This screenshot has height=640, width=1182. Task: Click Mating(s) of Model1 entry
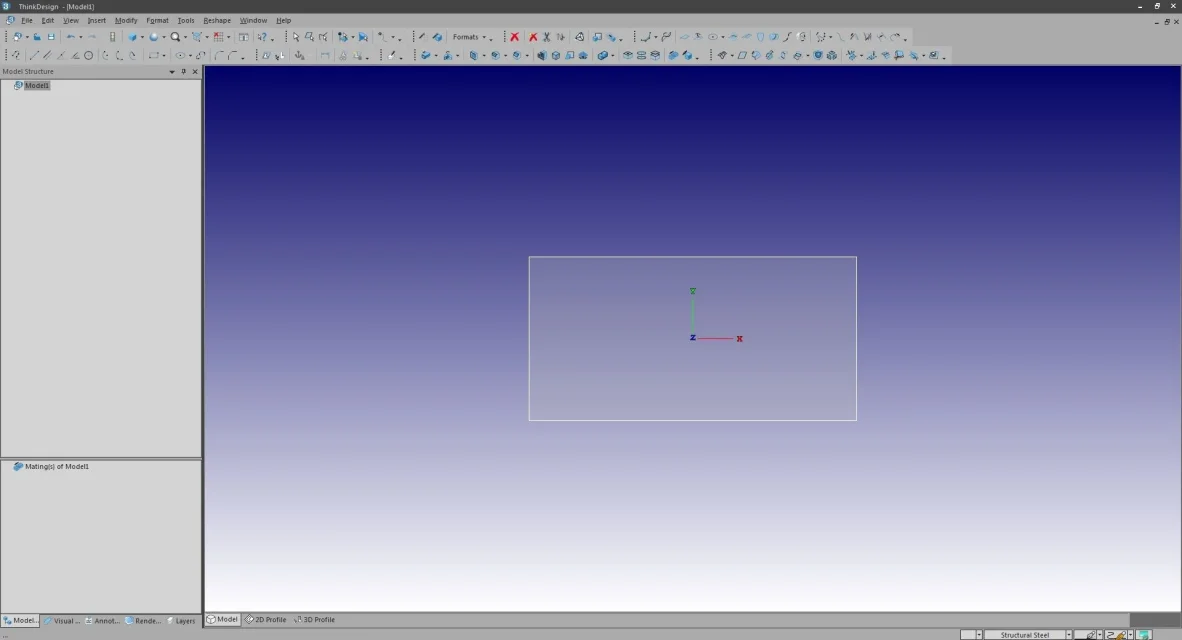(x=57, y=466)
